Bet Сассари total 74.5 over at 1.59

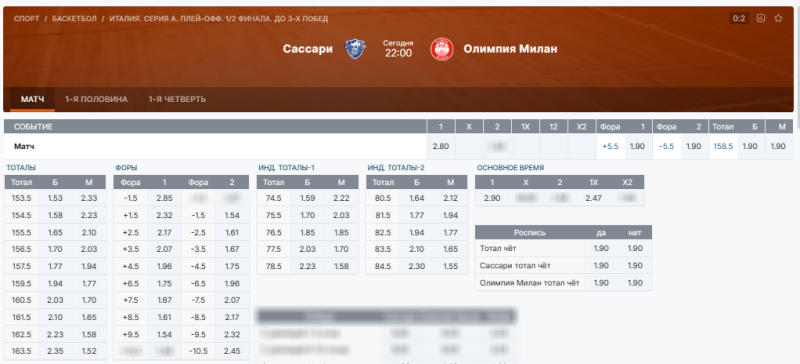pos(308,198)
